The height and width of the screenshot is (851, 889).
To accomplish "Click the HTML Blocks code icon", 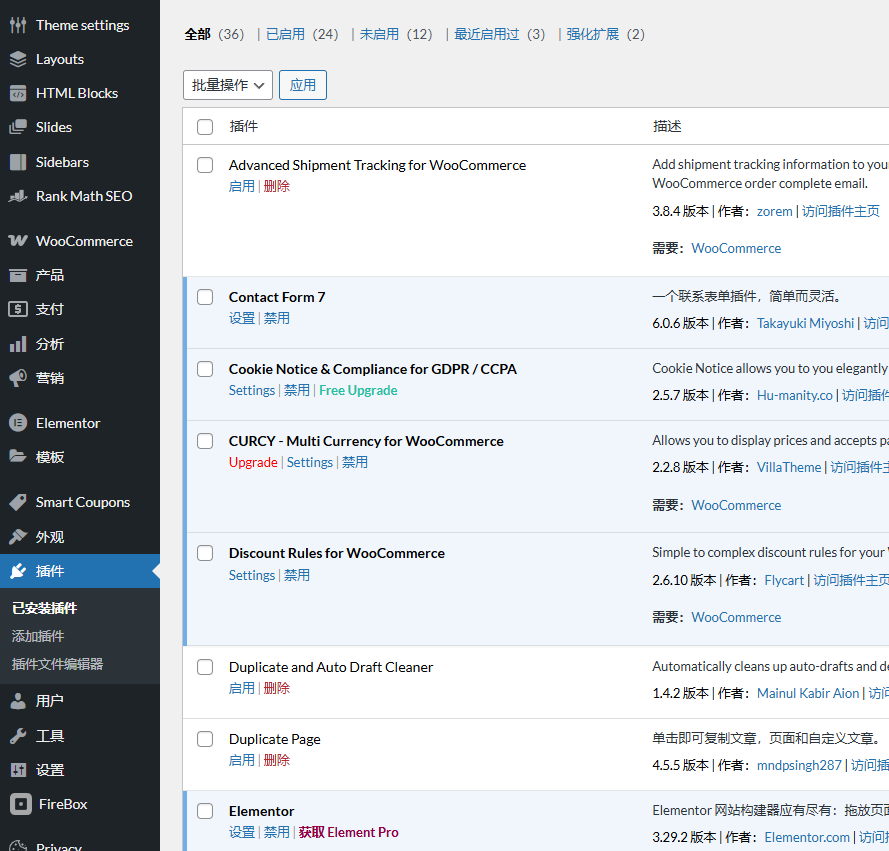I will pyautogui.click(x=18, y=93).
